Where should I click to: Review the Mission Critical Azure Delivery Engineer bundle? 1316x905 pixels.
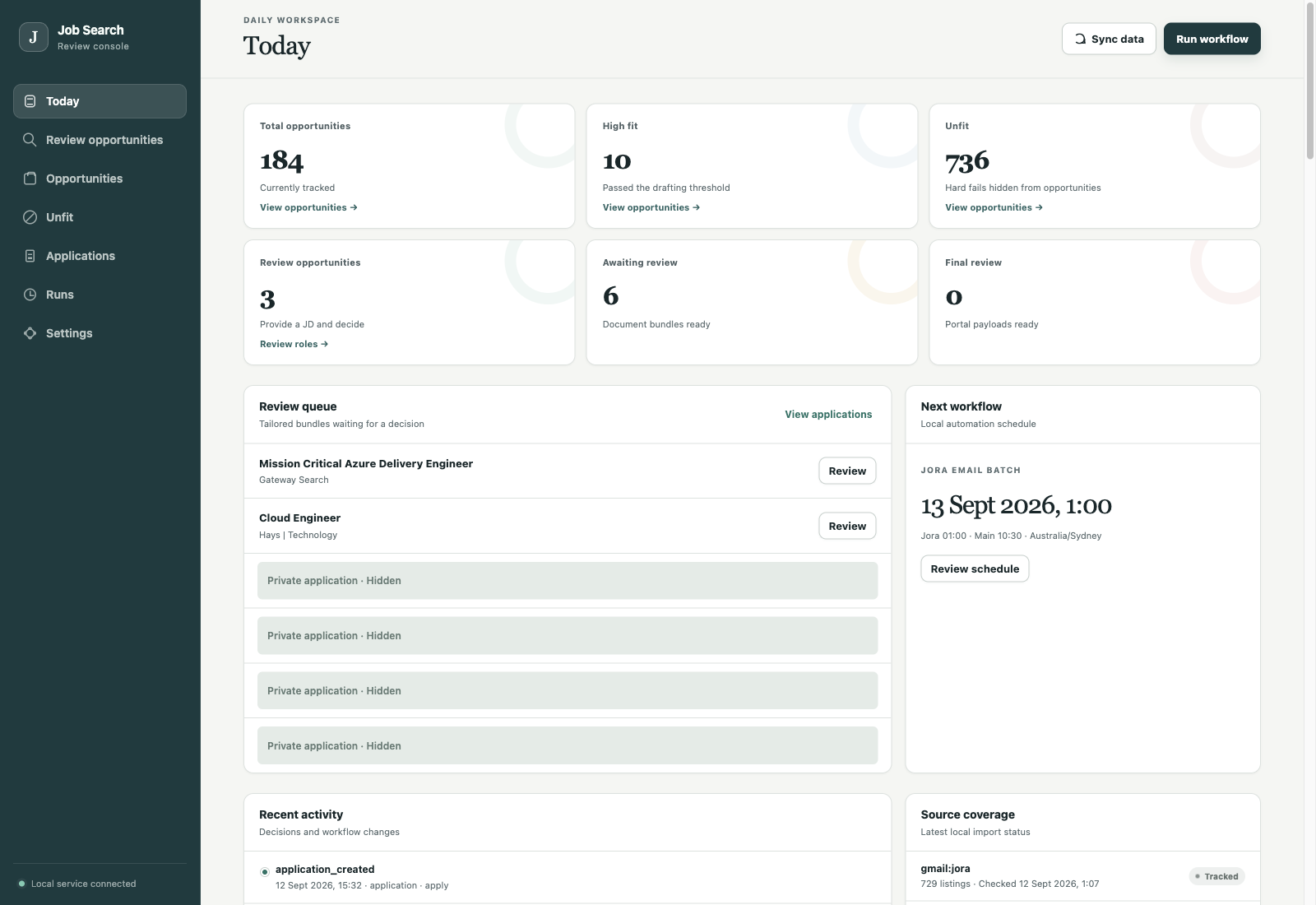(847, 471)
